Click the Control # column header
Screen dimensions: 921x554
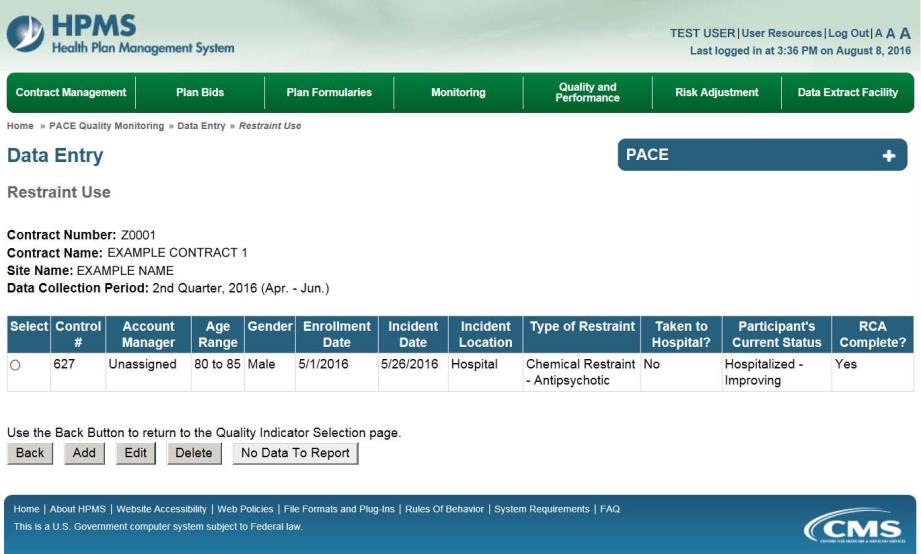(78, 334)
